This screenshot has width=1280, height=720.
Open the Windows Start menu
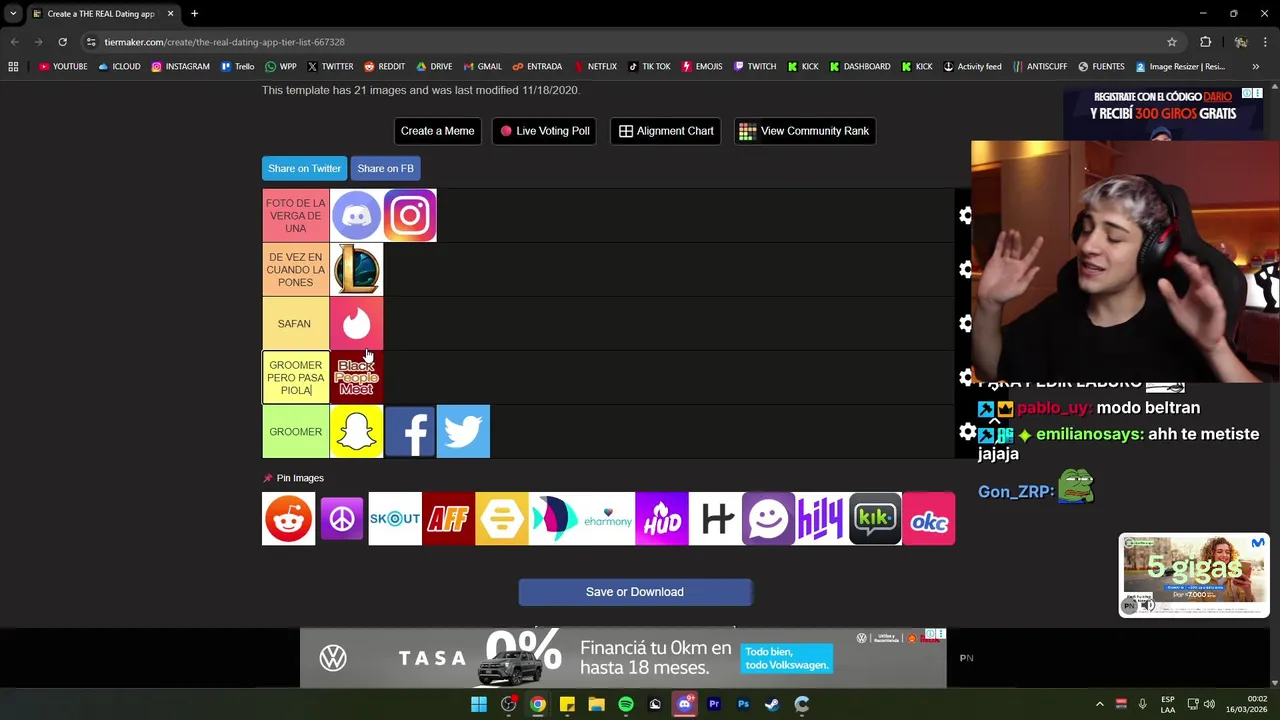point(479,704)
